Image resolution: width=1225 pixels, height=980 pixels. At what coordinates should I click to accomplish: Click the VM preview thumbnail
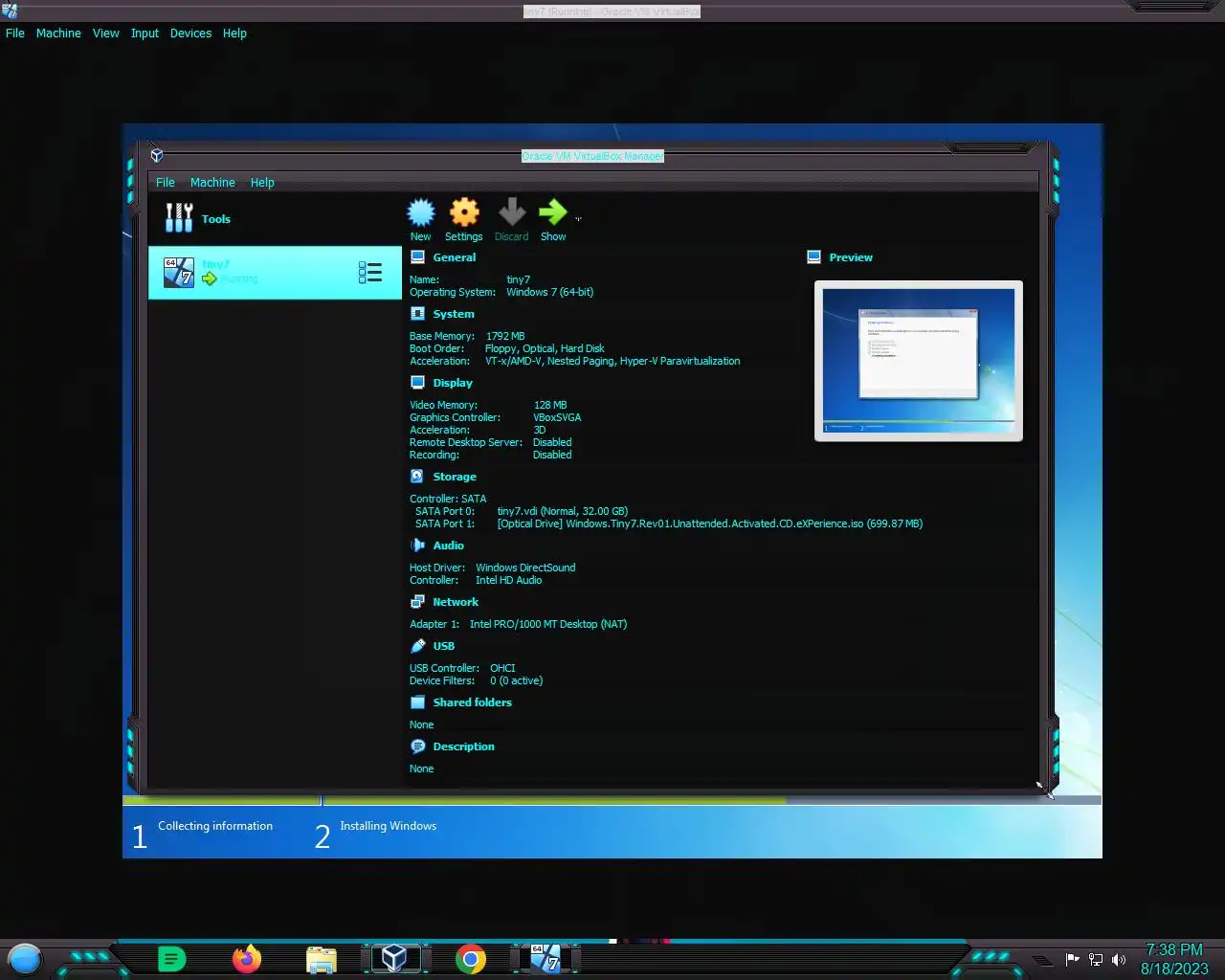point(919,361)
